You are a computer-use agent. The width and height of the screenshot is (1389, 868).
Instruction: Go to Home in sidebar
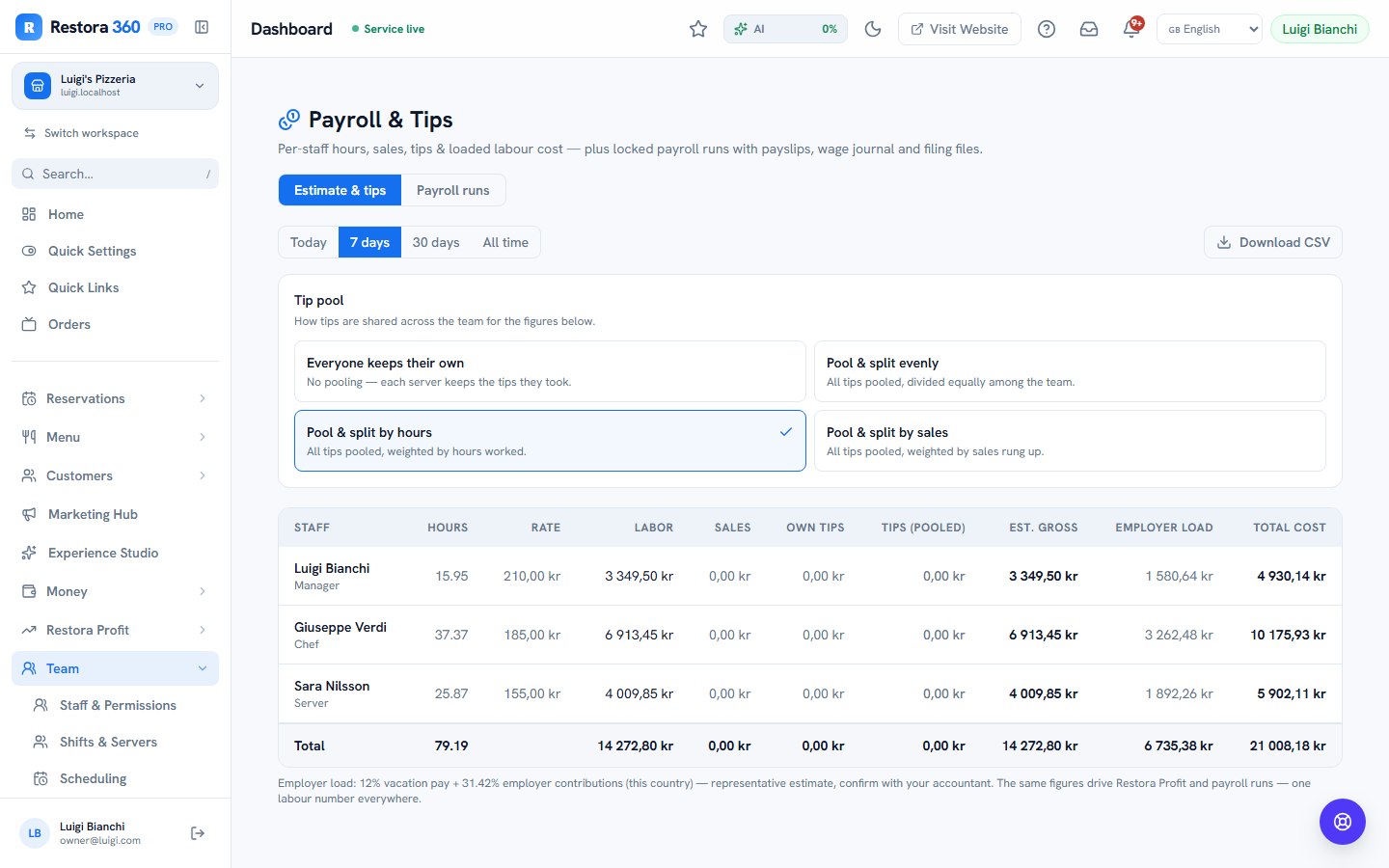pyautogui.click(x=116, y=214)
